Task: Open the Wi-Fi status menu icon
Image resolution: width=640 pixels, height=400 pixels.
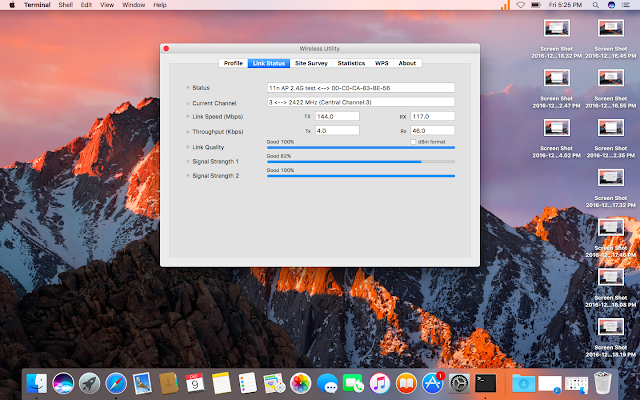Action: (x=520, y=5)
